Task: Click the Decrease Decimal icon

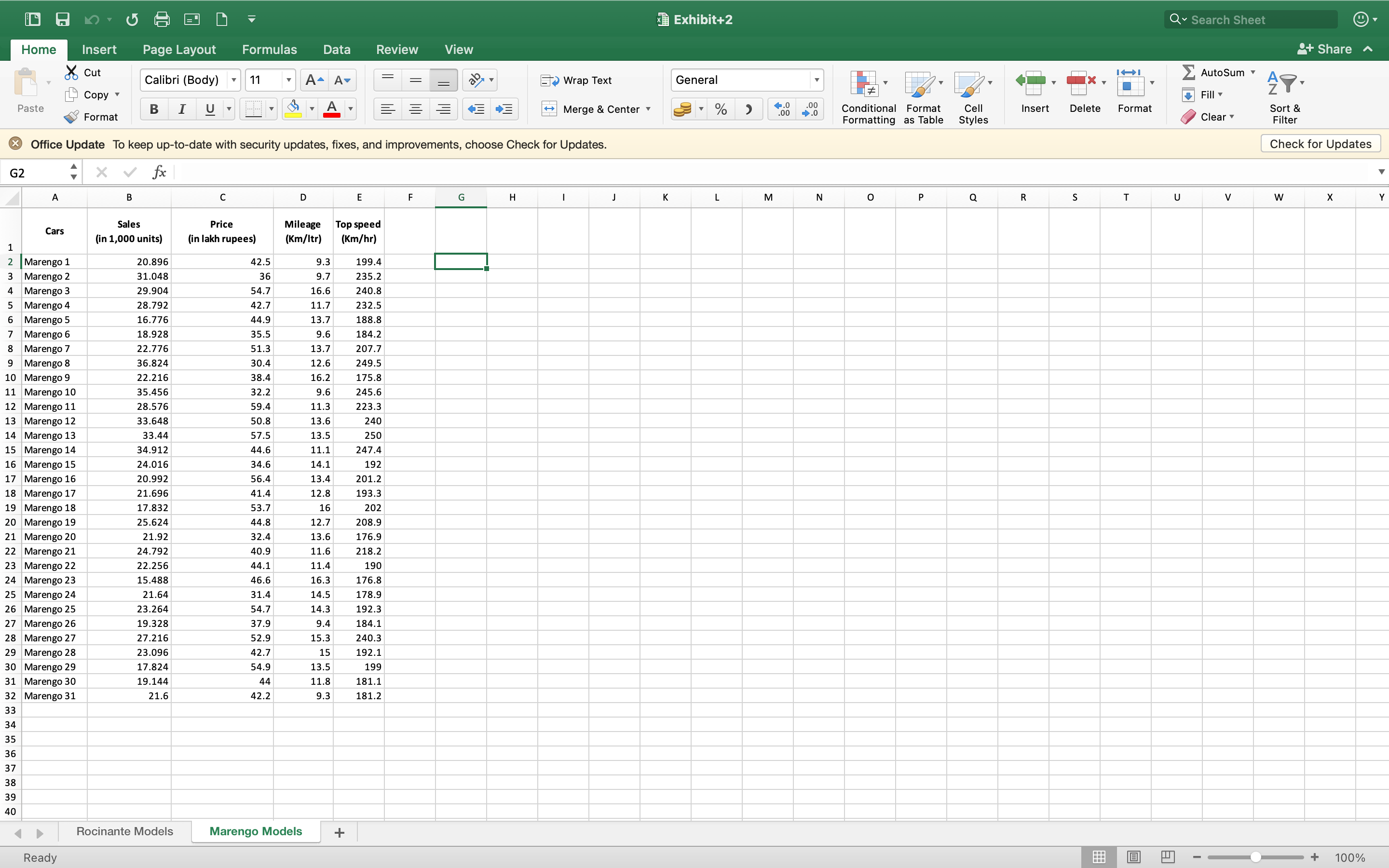Action: point(810,109)
